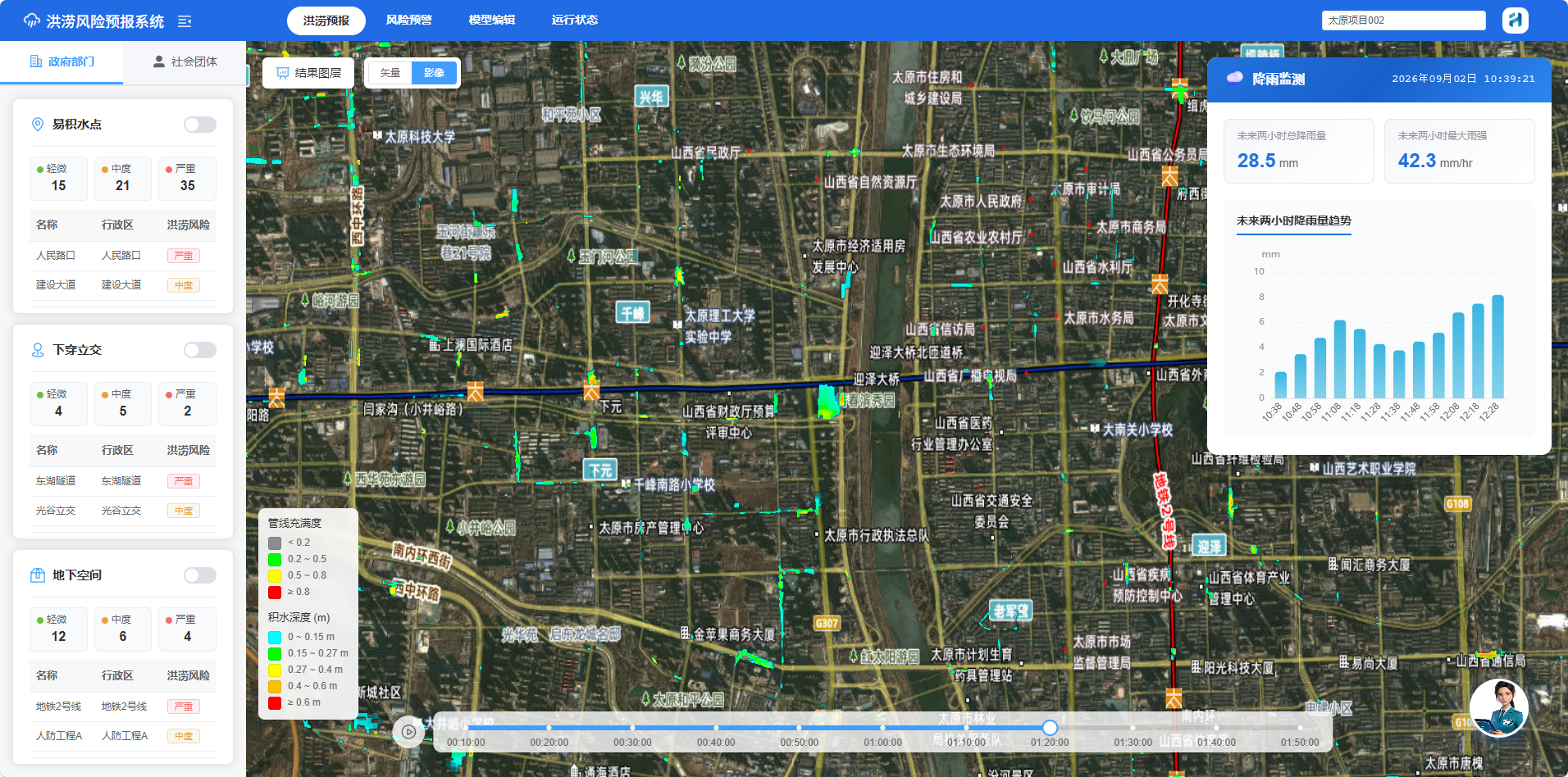Click the 太原项目002 project field

1403,20
